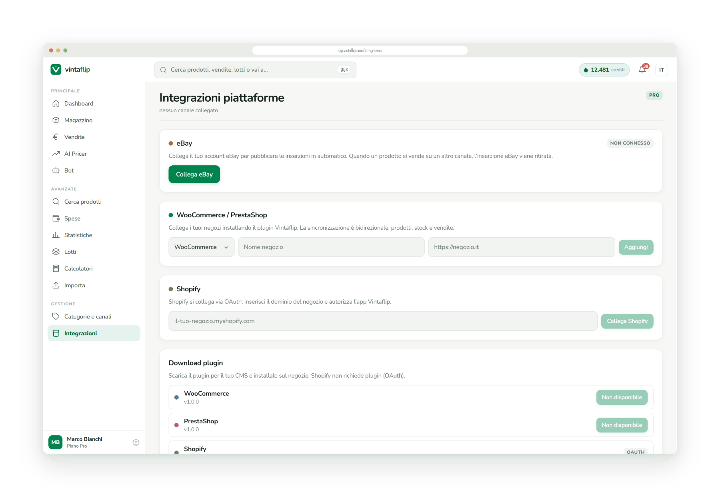Click the Shopify card title above domain field
Viewport: 720px width, 497px height.
188,289
